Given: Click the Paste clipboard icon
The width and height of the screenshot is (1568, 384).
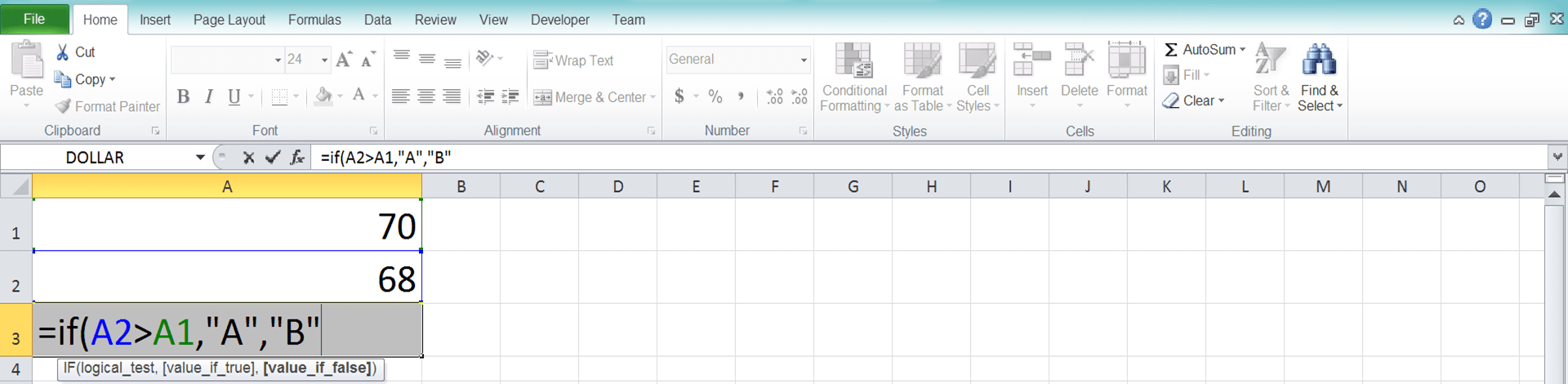Looking at the screenshot, I should click(26, 60).
